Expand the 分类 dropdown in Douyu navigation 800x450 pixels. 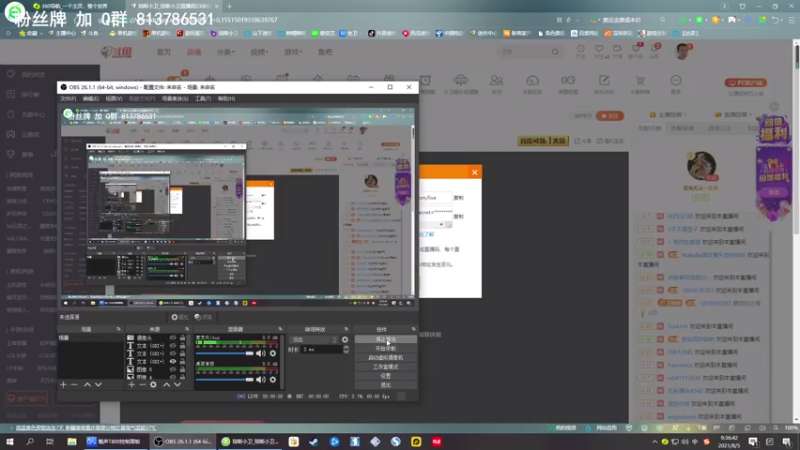coord(226,52)
